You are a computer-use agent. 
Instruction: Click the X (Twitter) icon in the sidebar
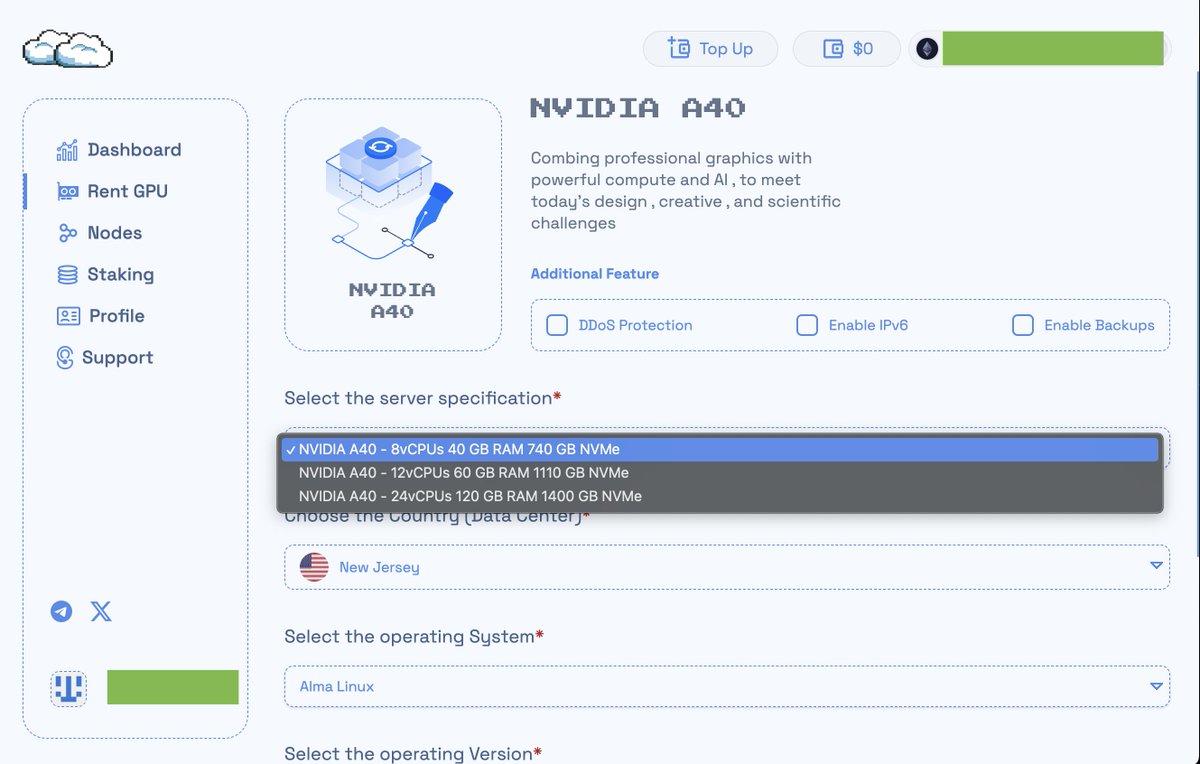[x=101, y=611]
